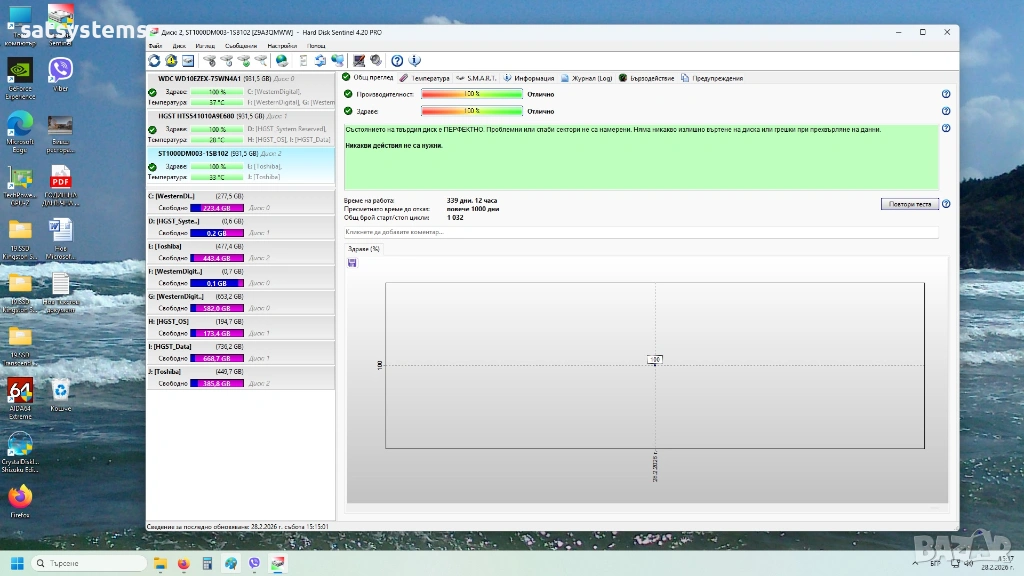
Task: Click the Windows Start button on taskbar
Action: (x=16, y=563)
